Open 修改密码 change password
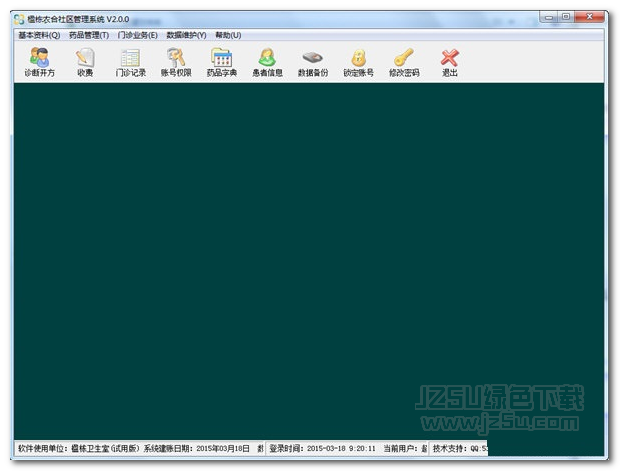Viewport: 620px width, 471px height. click(x=404, y=62)
